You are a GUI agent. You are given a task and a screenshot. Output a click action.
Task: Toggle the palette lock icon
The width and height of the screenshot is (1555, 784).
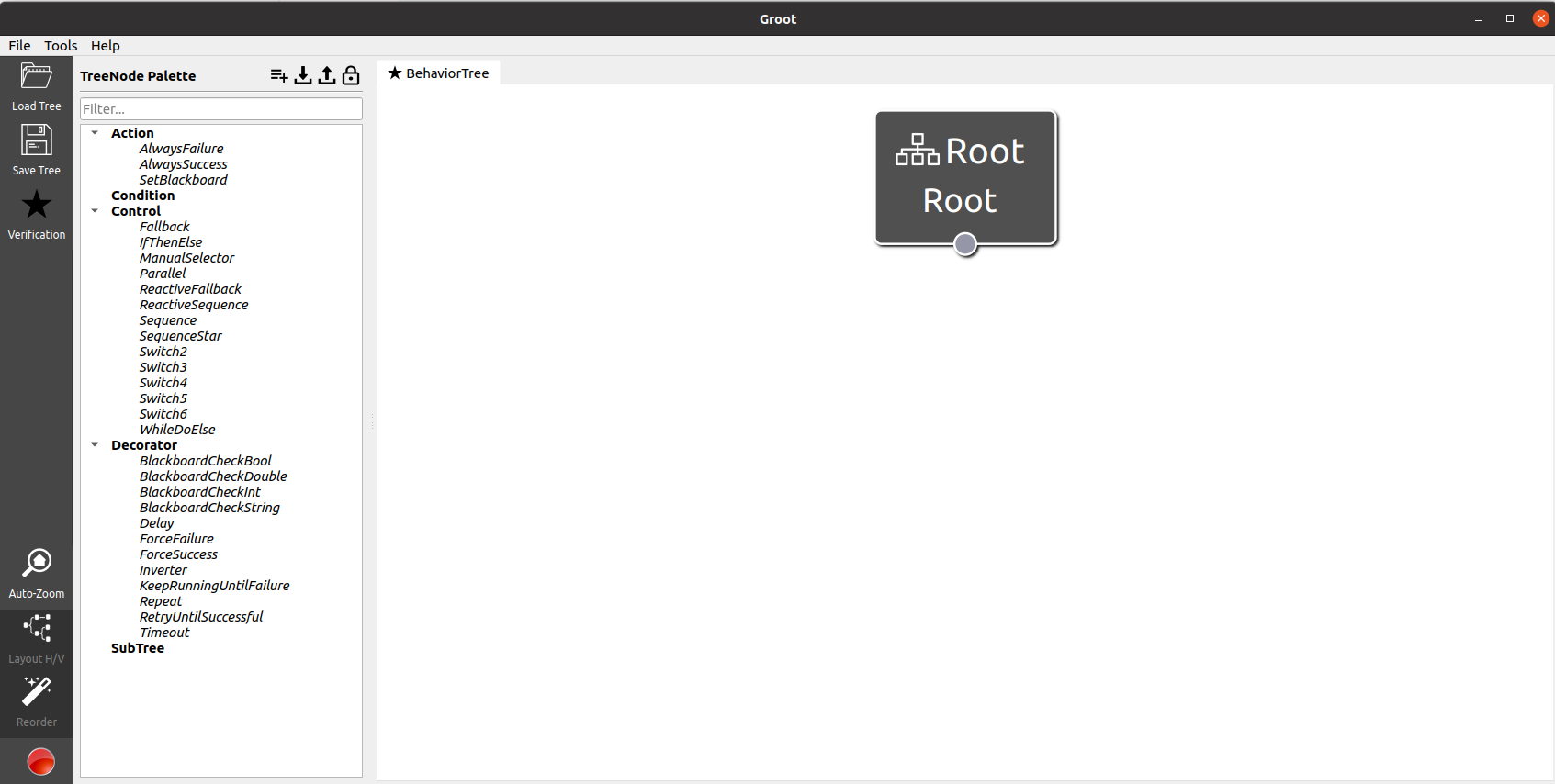[351, 75]
